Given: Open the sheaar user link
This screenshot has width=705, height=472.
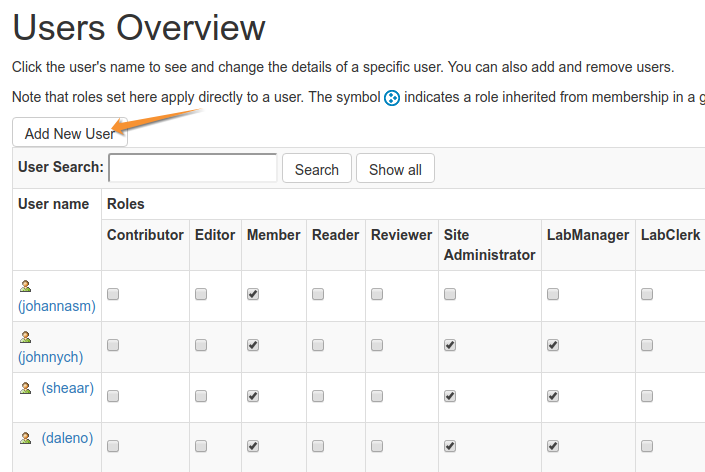Looking at the screenshot, I should click(x=67, y=388).
